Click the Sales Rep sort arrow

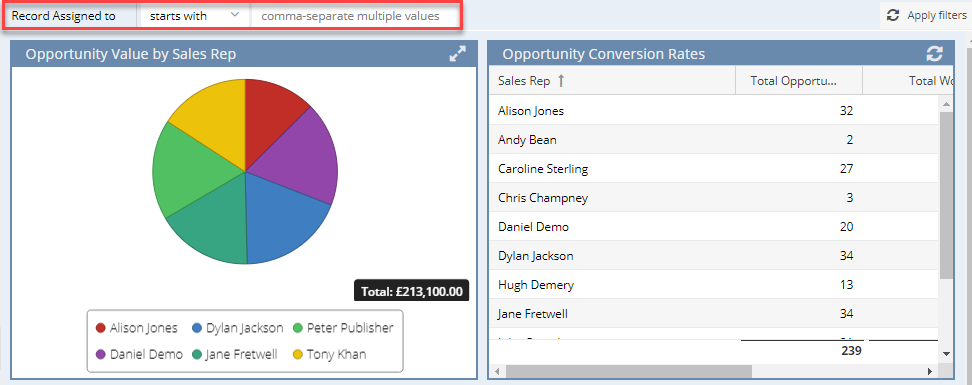pos(561,81)
